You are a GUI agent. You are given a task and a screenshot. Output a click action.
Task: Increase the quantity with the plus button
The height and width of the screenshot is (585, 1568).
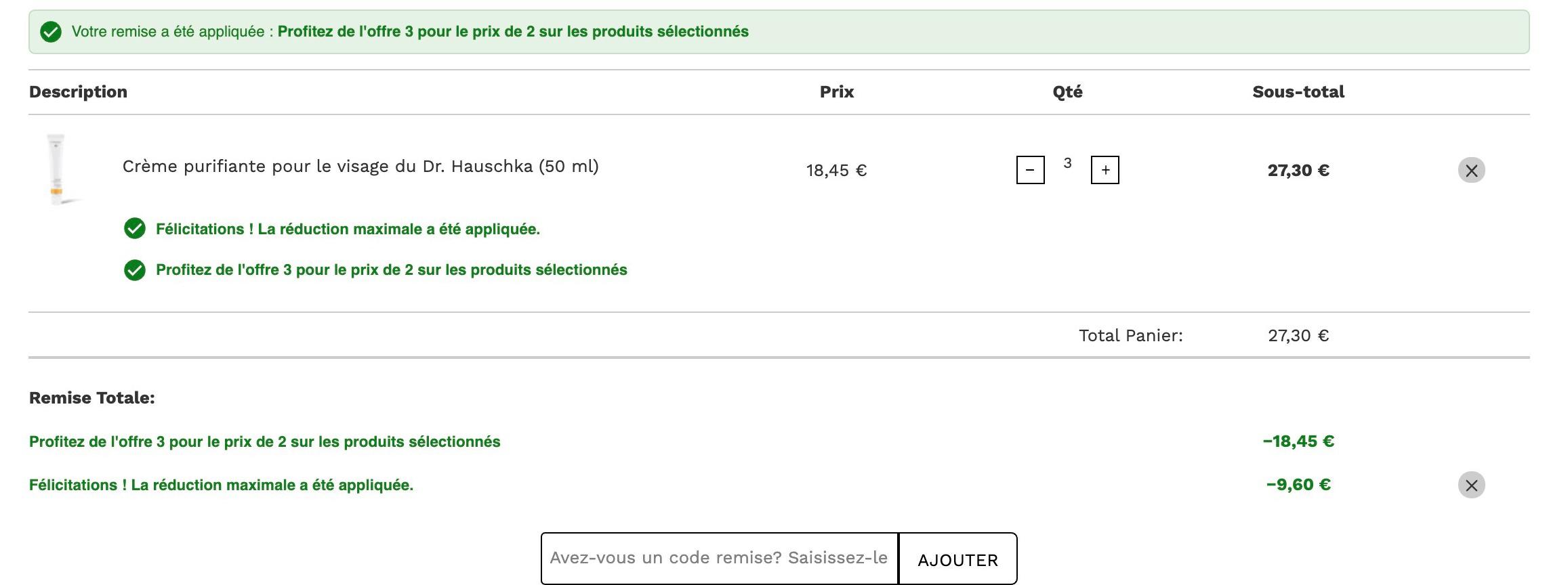pyautogui.click(x=1105, y=170)
